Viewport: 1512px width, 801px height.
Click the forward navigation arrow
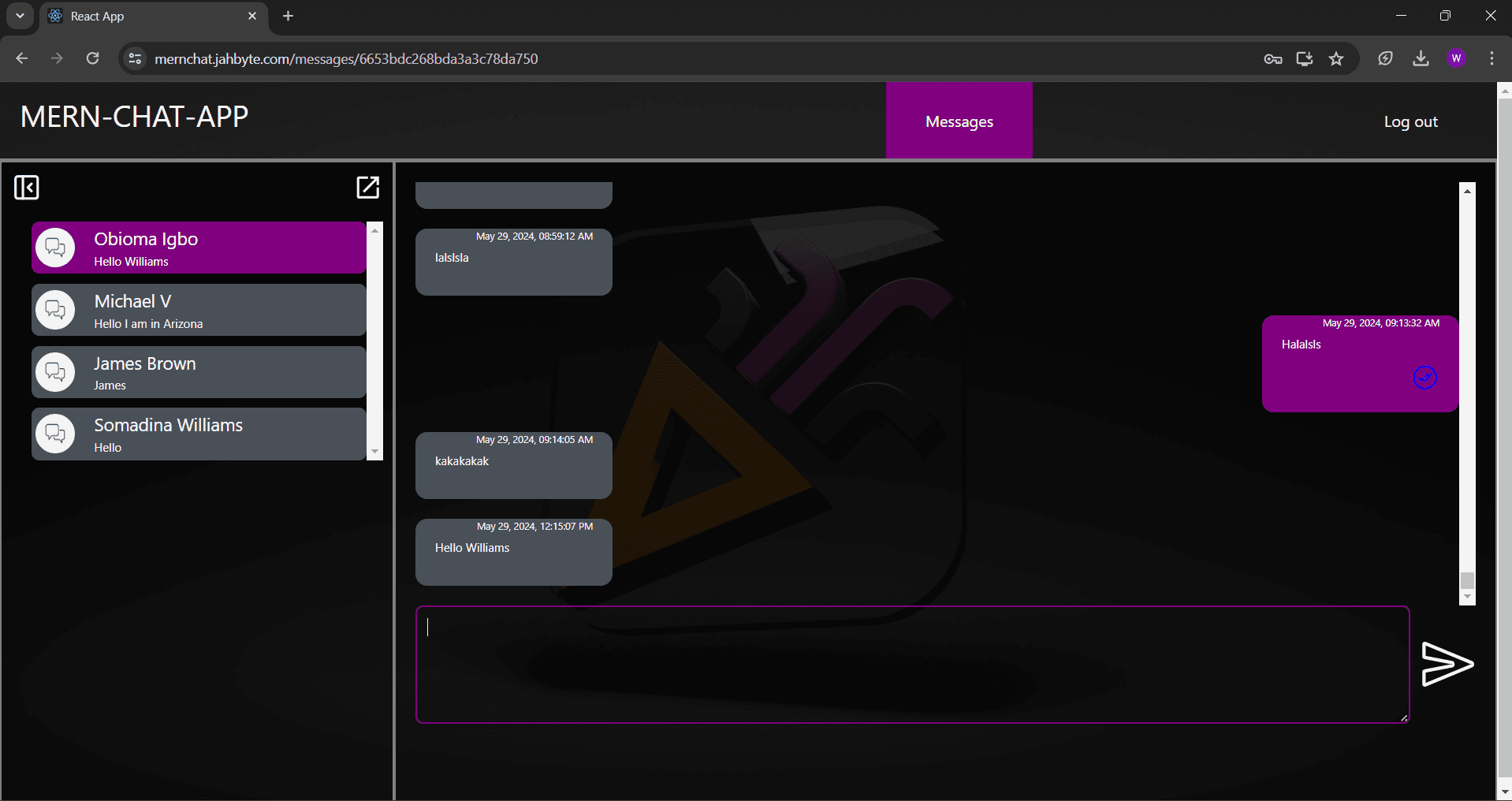tap(57, 58)
